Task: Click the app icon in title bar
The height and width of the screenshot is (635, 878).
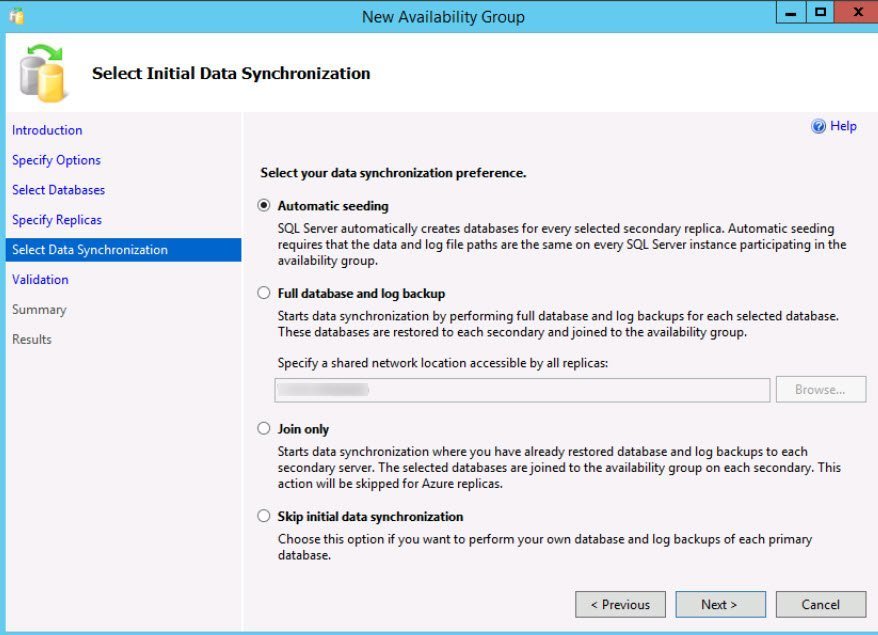Action: coord(17,16)
